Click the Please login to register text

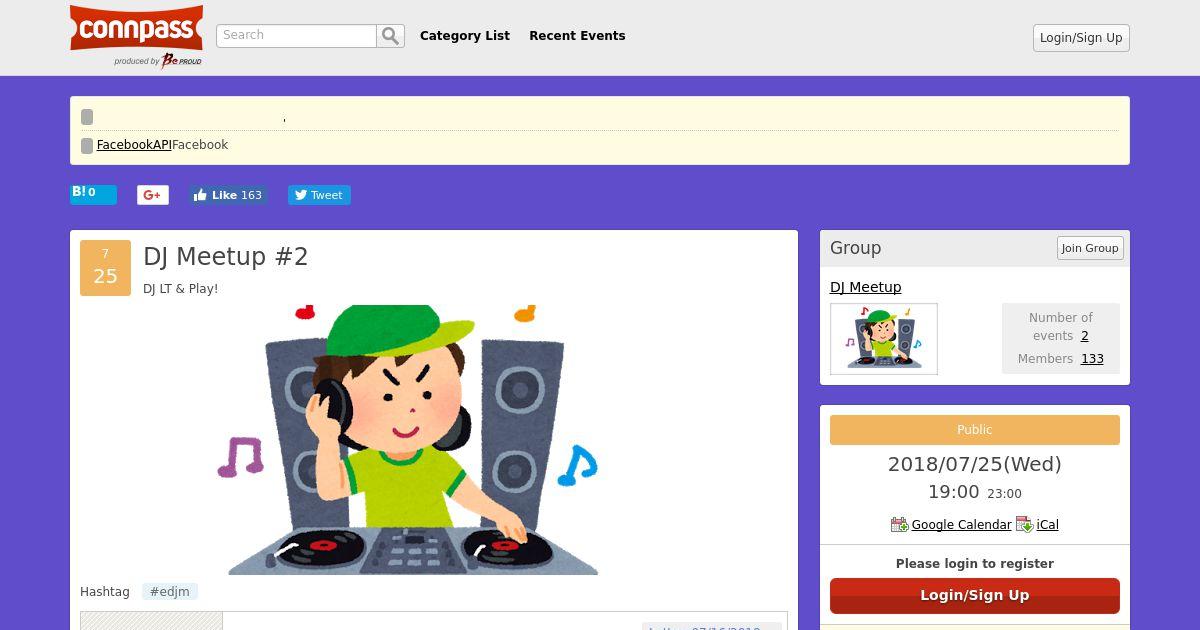click(975, 564)
